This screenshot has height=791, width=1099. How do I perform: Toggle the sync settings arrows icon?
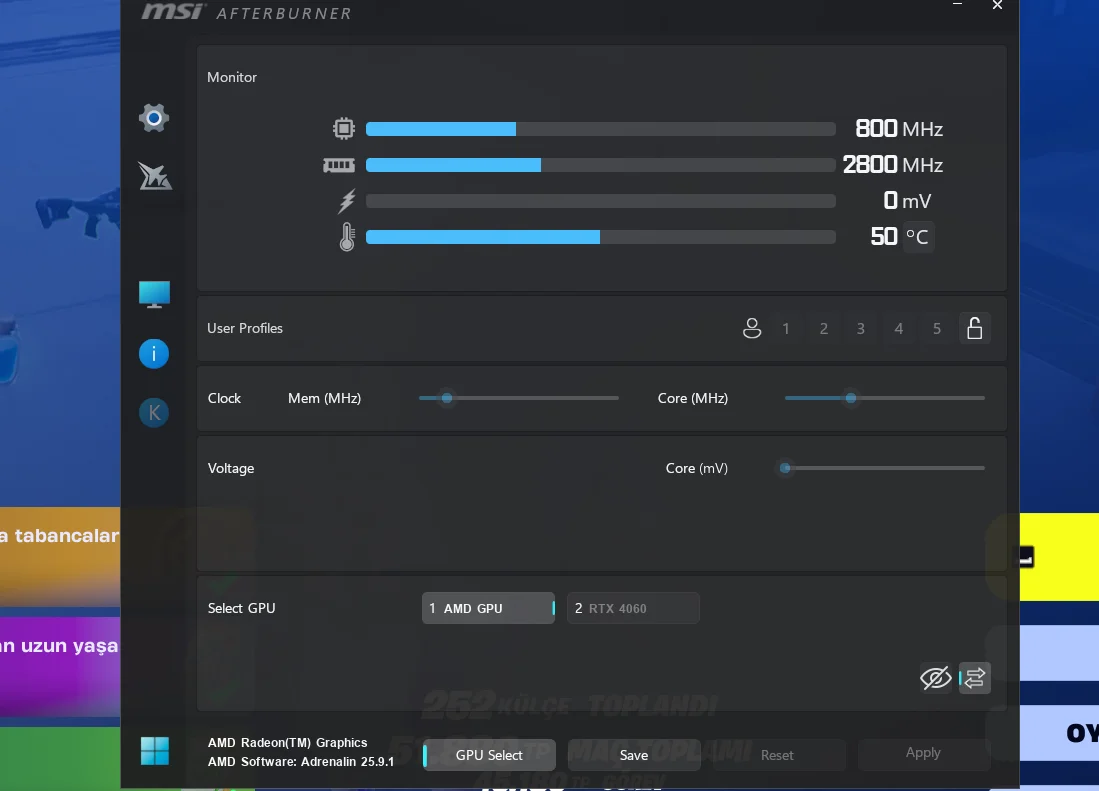click(975, 677)
